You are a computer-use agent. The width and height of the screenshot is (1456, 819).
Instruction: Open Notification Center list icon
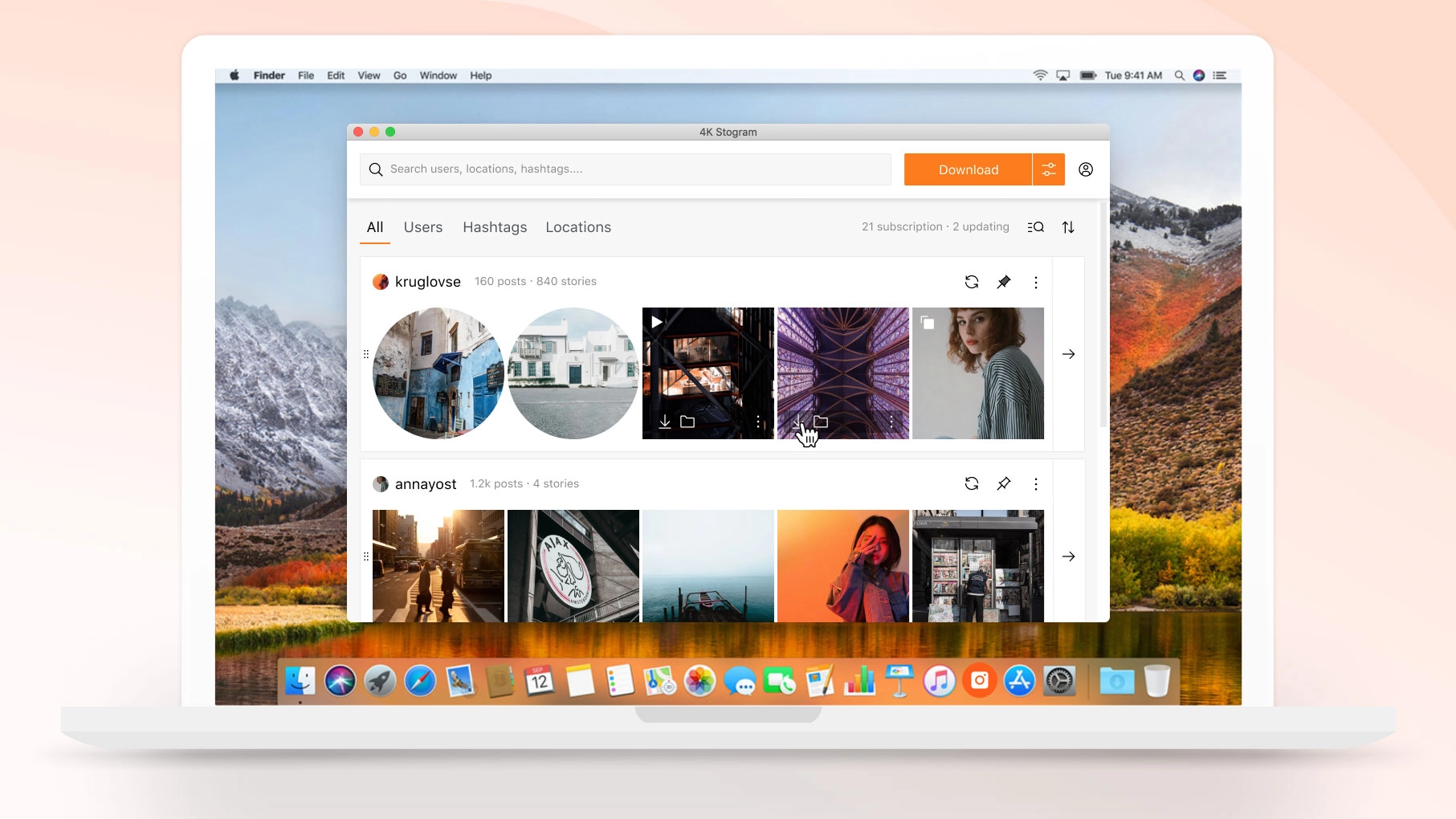point(1220,75)
